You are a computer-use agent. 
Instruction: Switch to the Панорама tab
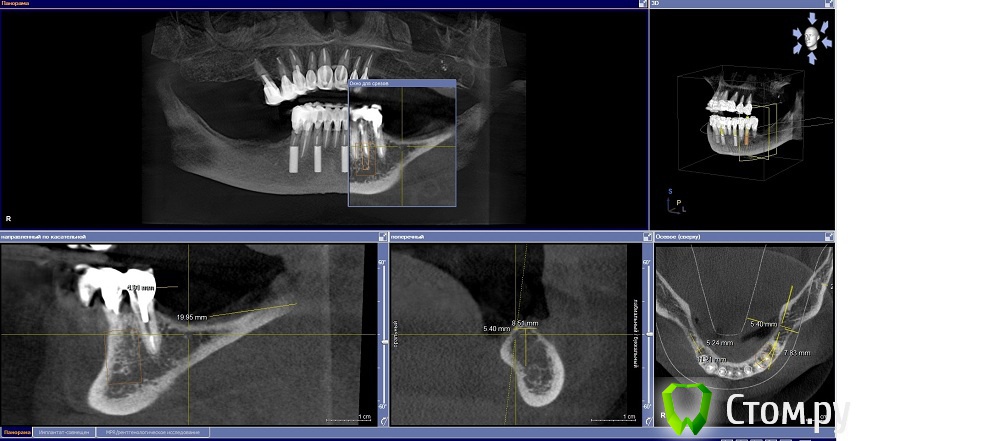[x=15, y=433]
